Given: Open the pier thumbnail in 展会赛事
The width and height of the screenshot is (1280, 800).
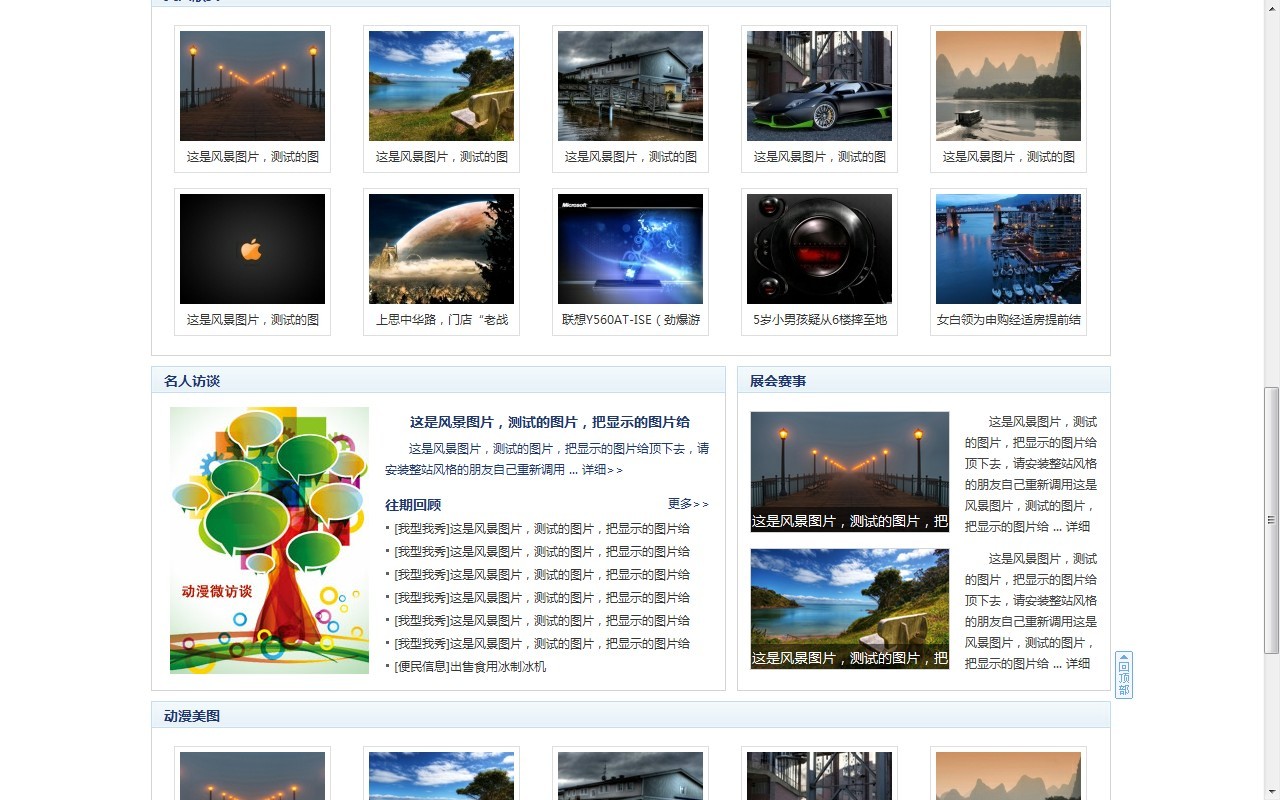Looking at the screenshot, I should tap(850, 472).
